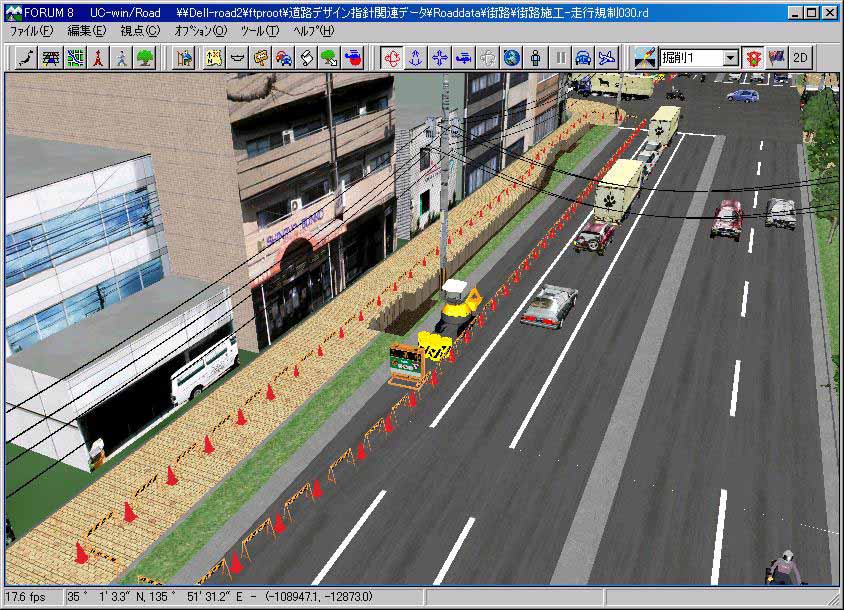Select the blue helicopter fly mode

pyautogui.click(x=463, y=58)
